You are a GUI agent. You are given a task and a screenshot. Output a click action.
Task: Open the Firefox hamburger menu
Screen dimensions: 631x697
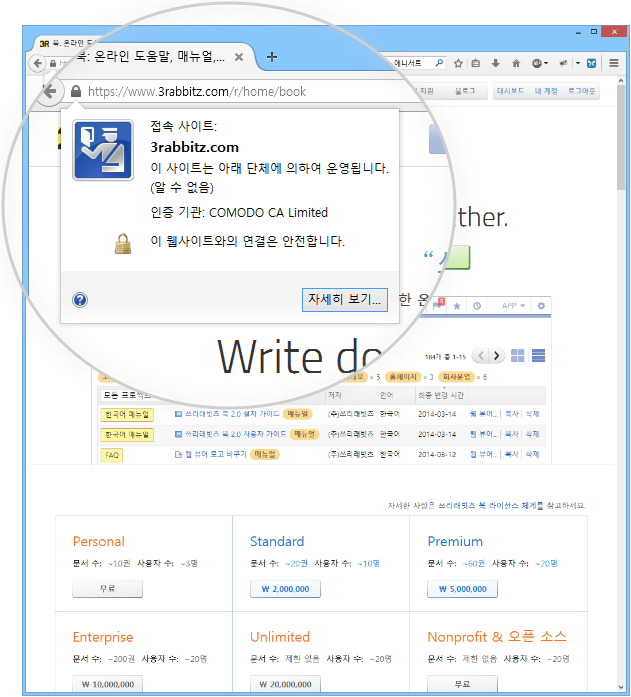pyautogui.click(x=614, y=63)
